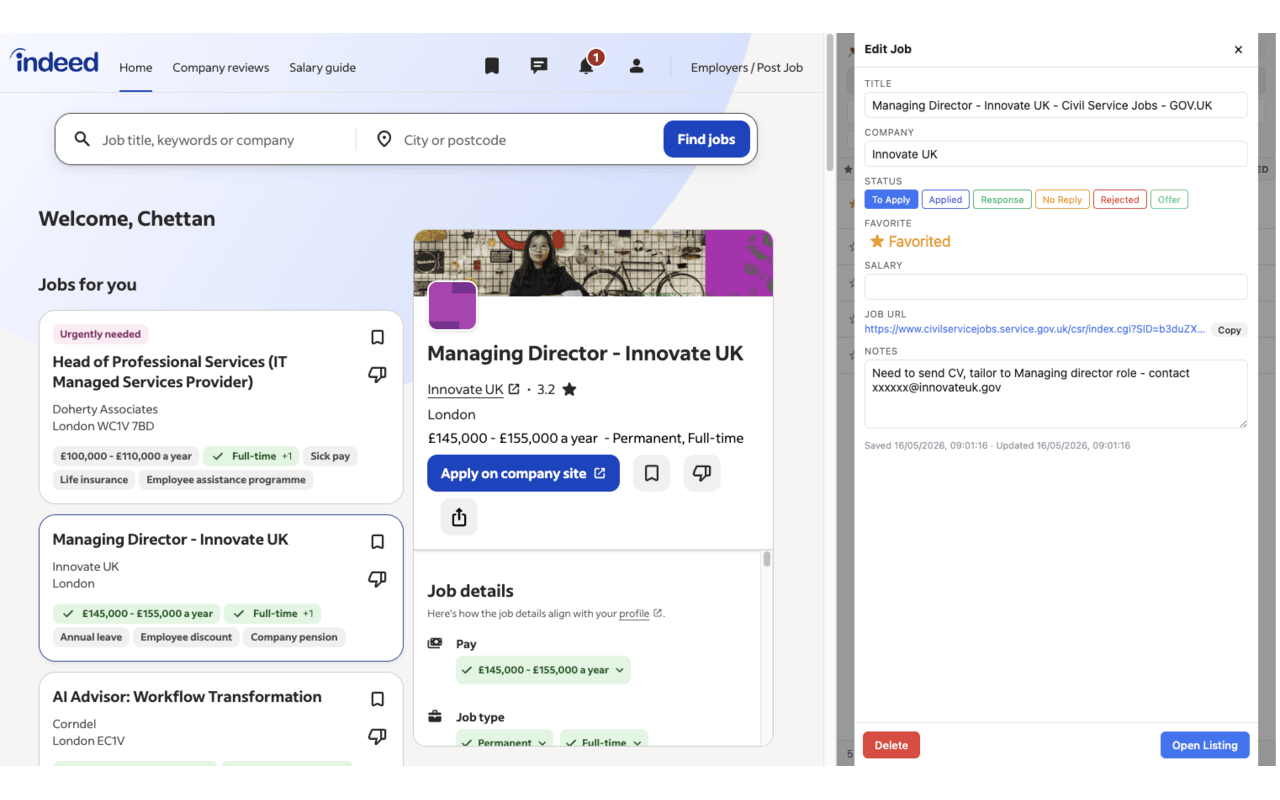Click the Find jobs button
The width and height of the screenshot is (1280, 800).
(706, 140)
